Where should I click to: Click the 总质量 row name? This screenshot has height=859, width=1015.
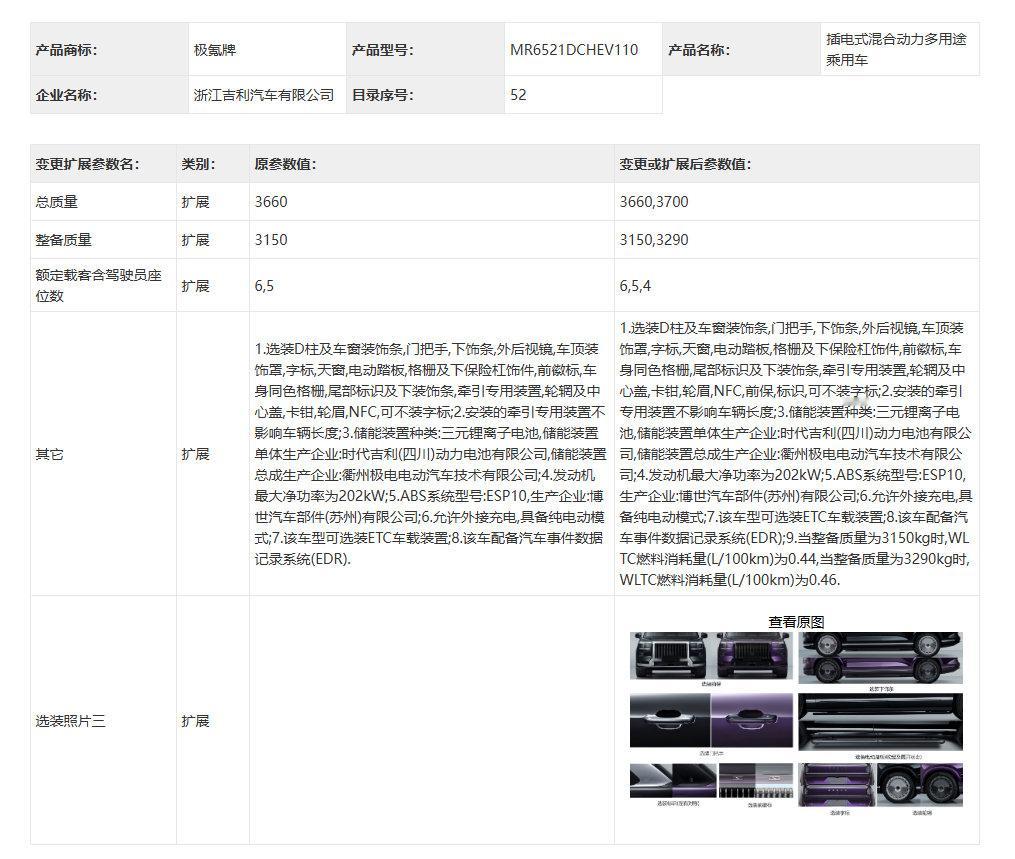56,202
